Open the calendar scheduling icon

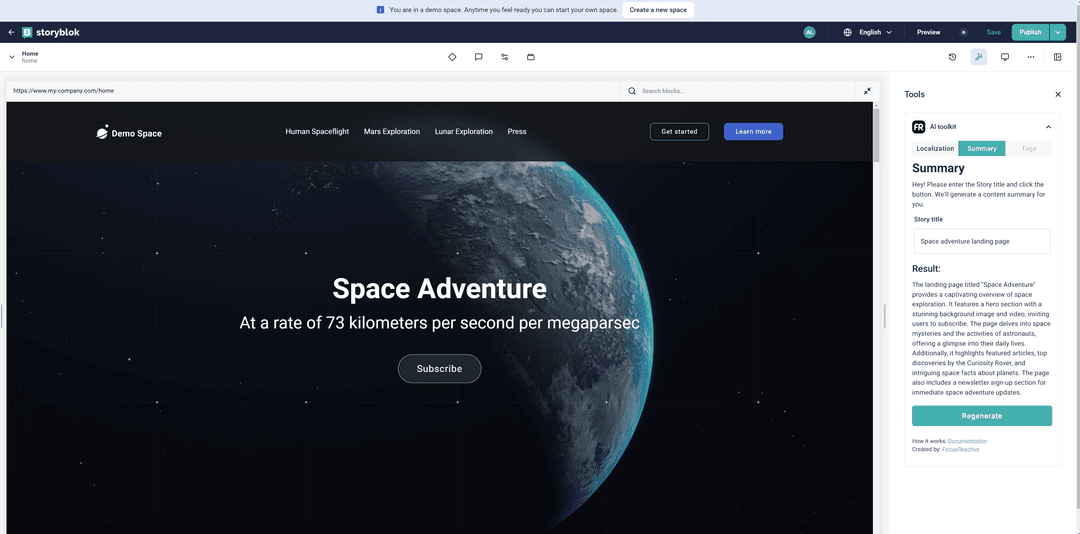[530, 57]
